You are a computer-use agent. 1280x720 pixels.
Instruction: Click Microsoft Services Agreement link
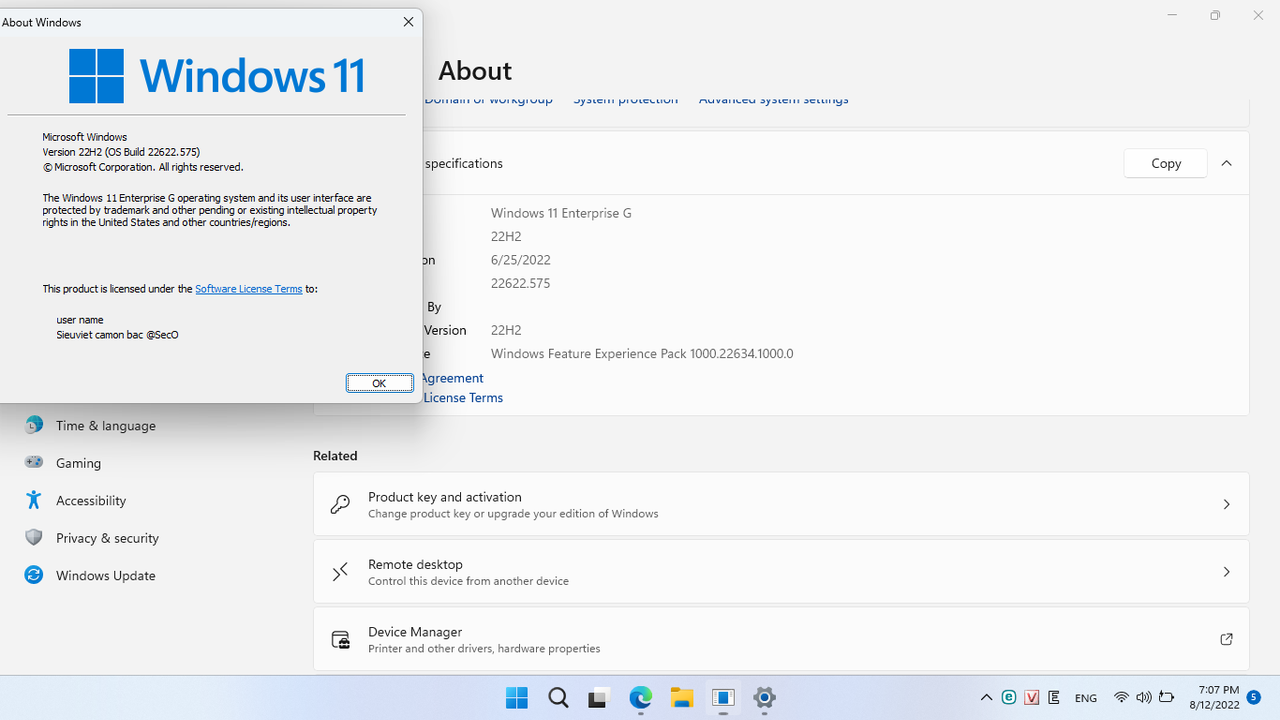452,378
